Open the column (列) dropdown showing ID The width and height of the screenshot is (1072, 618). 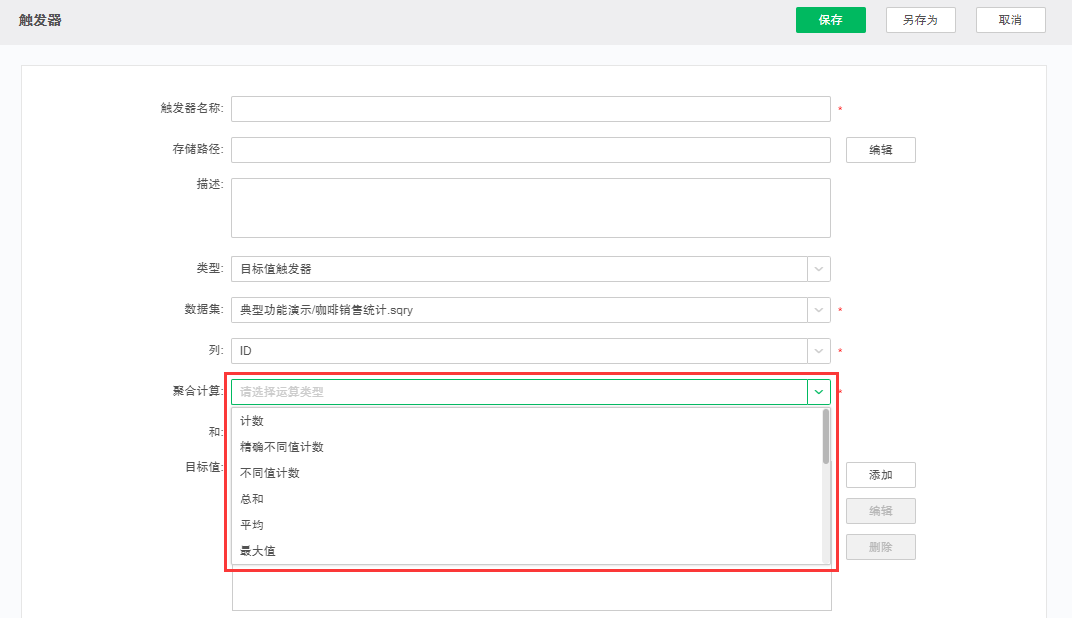(818, 350)
